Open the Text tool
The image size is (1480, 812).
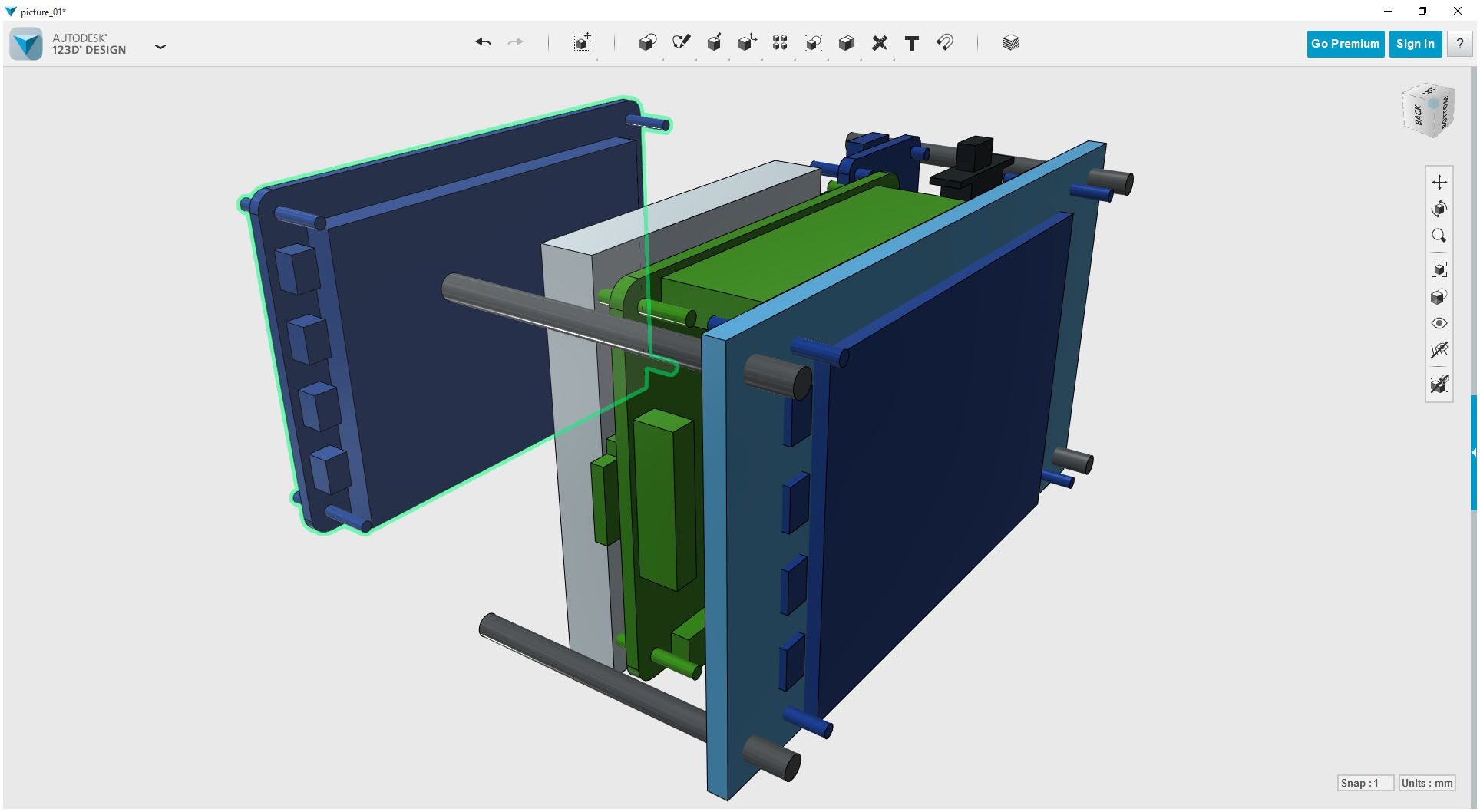[x=912, y=43]
